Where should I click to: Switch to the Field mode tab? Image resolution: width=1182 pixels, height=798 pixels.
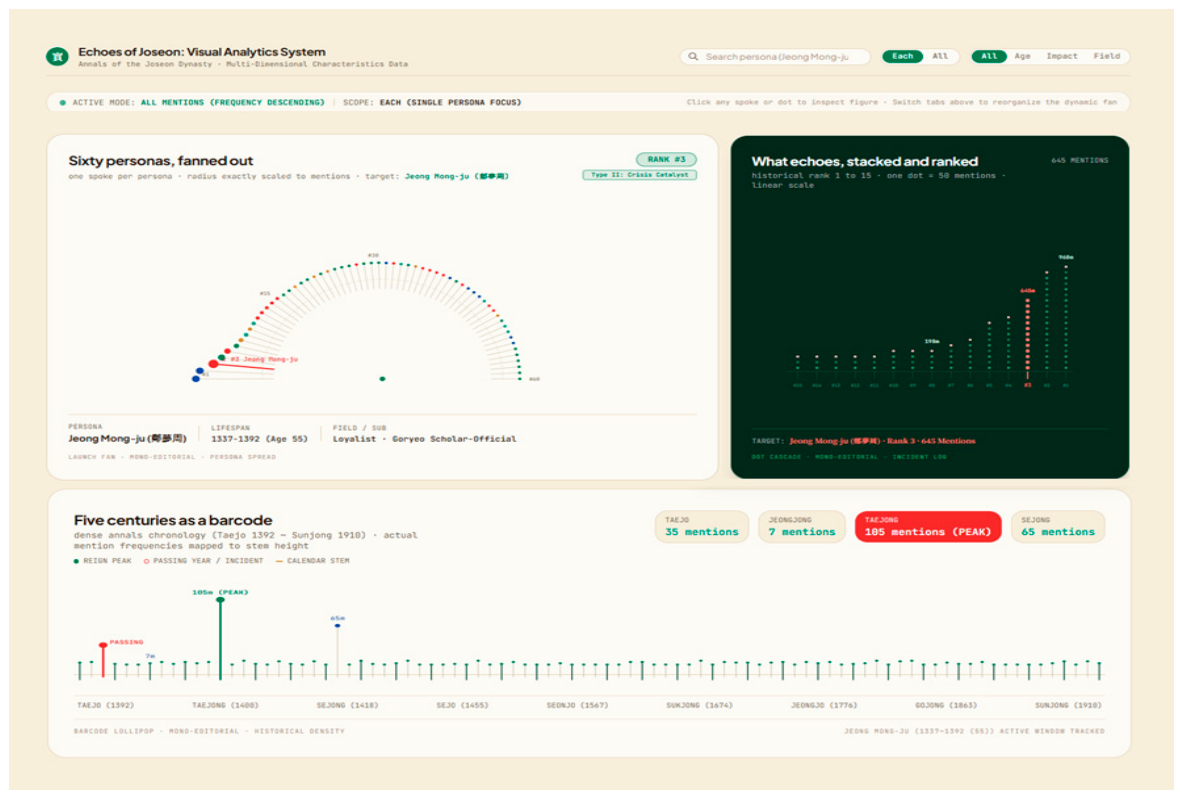[1107, 57]
